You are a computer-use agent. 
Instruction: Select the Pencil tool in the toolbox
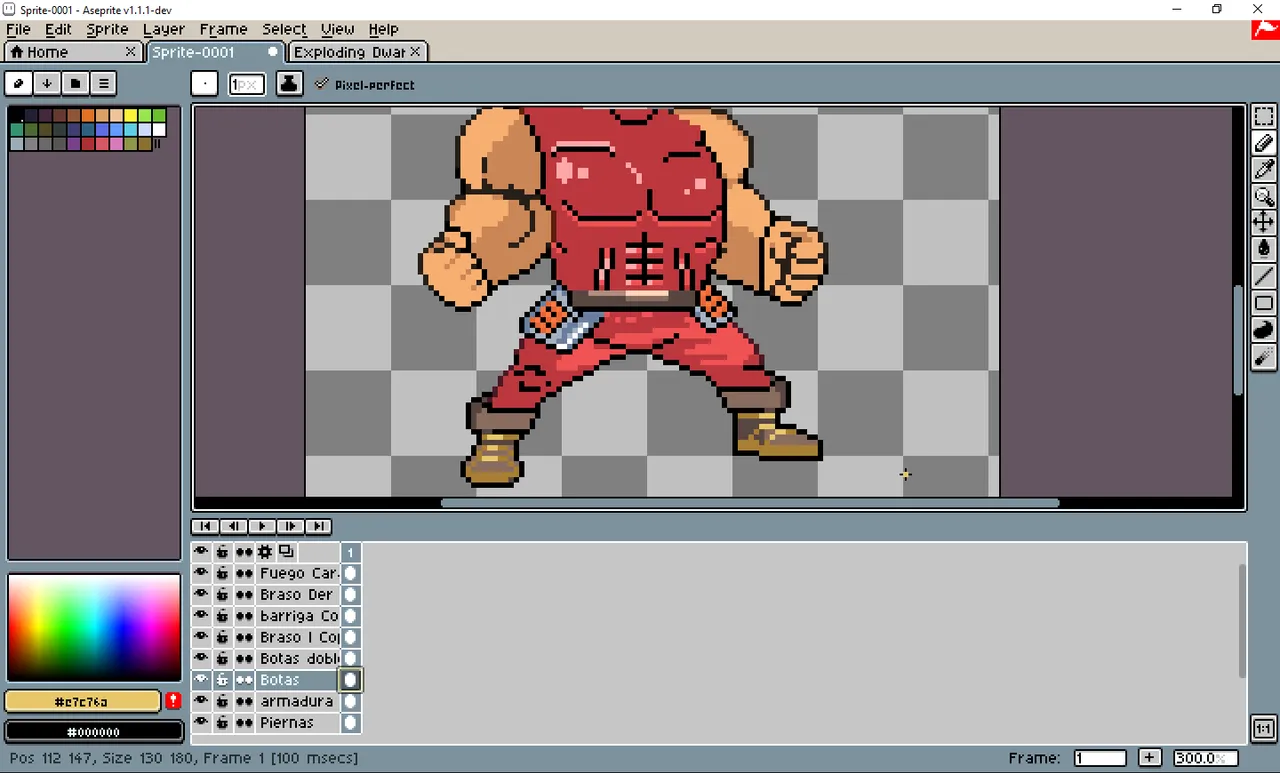tap(1264, 144)
